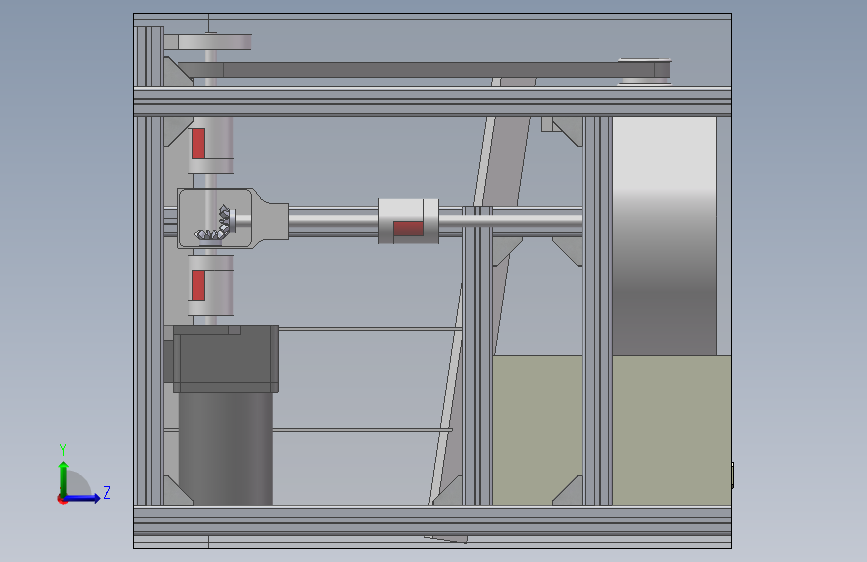867x562 pixels.
Task: Select the dark cylindrical motor body
Action: (x=226, y=448)
